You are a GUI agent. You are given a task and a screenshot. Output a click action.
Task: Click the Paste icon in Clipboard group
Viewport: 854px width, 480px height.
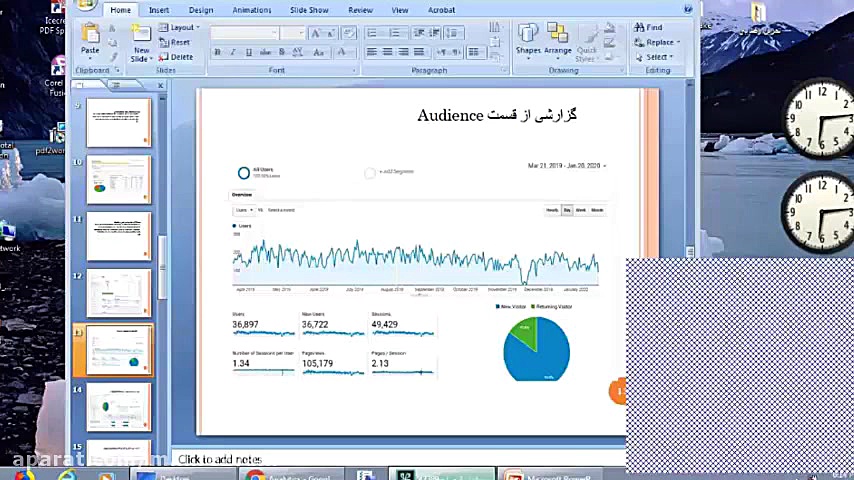pos(90,38)
